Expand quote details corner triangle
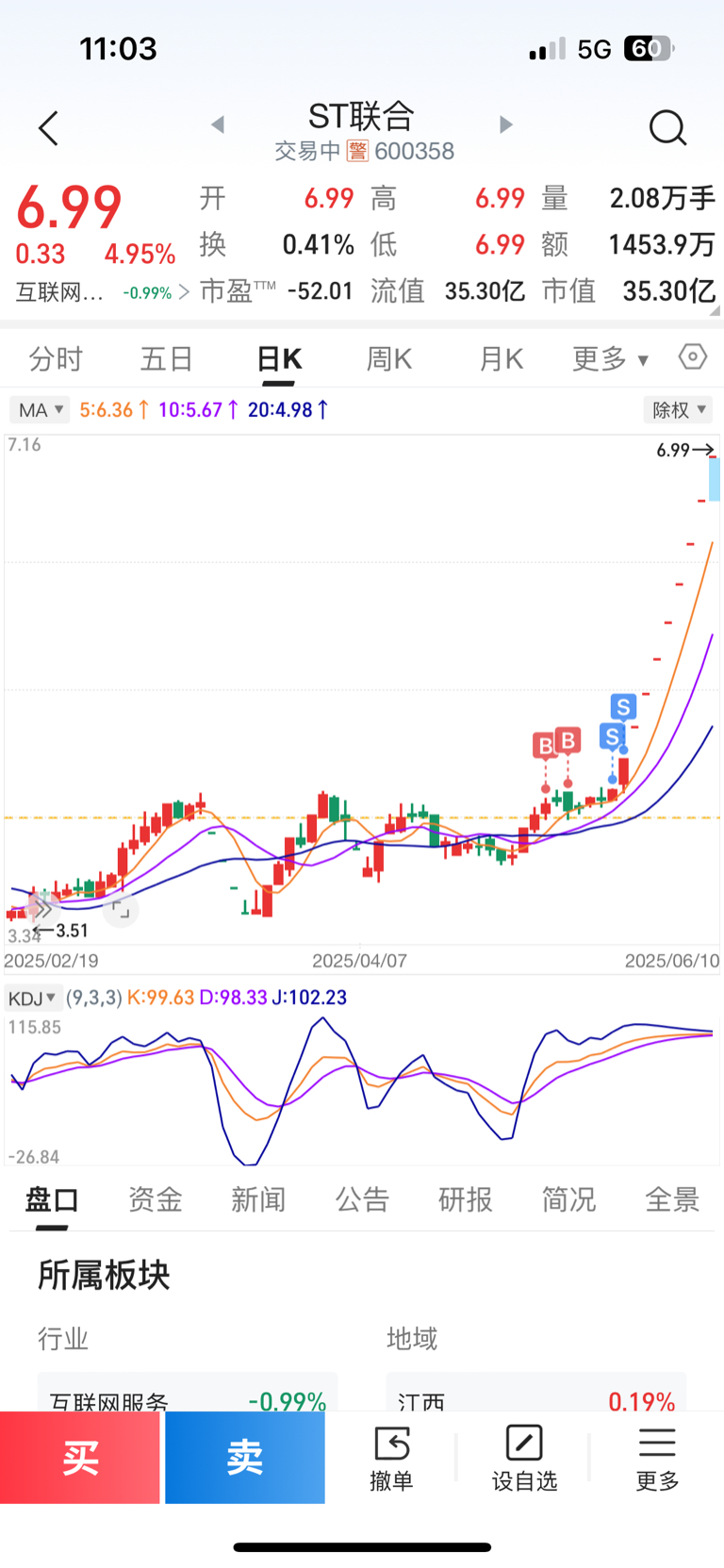 coord(716,310)
